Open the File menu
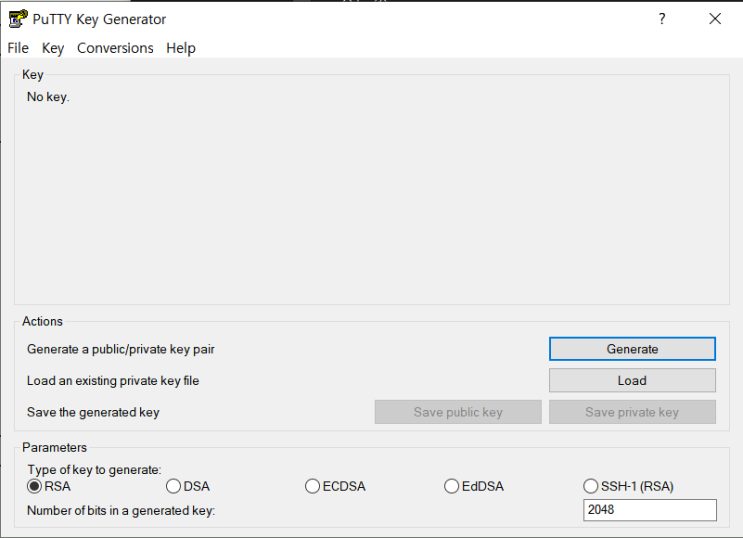Image resolution: width=743 pixels, height=538 pixels. click(18, 48)
